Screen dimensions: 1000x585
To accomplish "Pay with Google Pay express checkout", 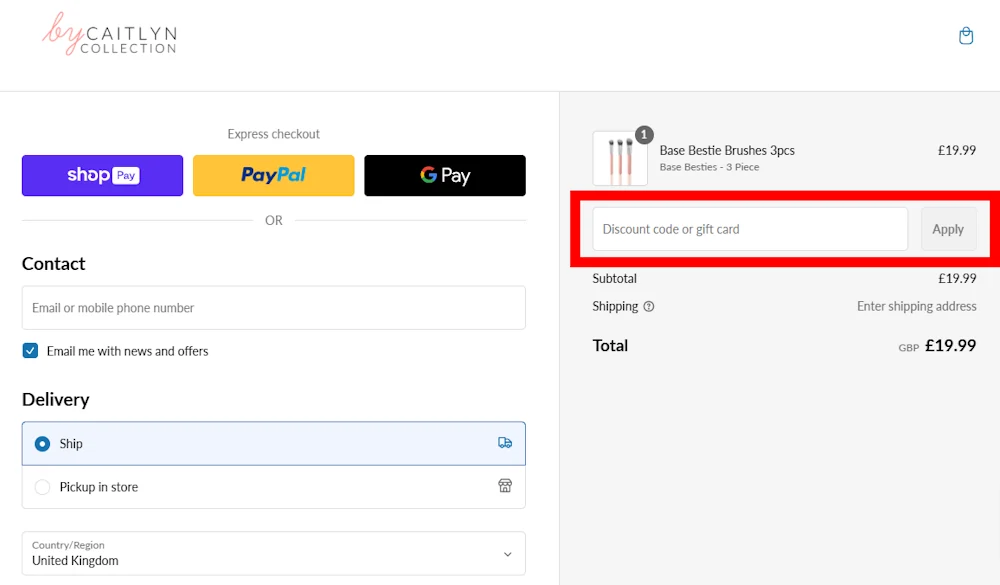I will tap(445, 175).
